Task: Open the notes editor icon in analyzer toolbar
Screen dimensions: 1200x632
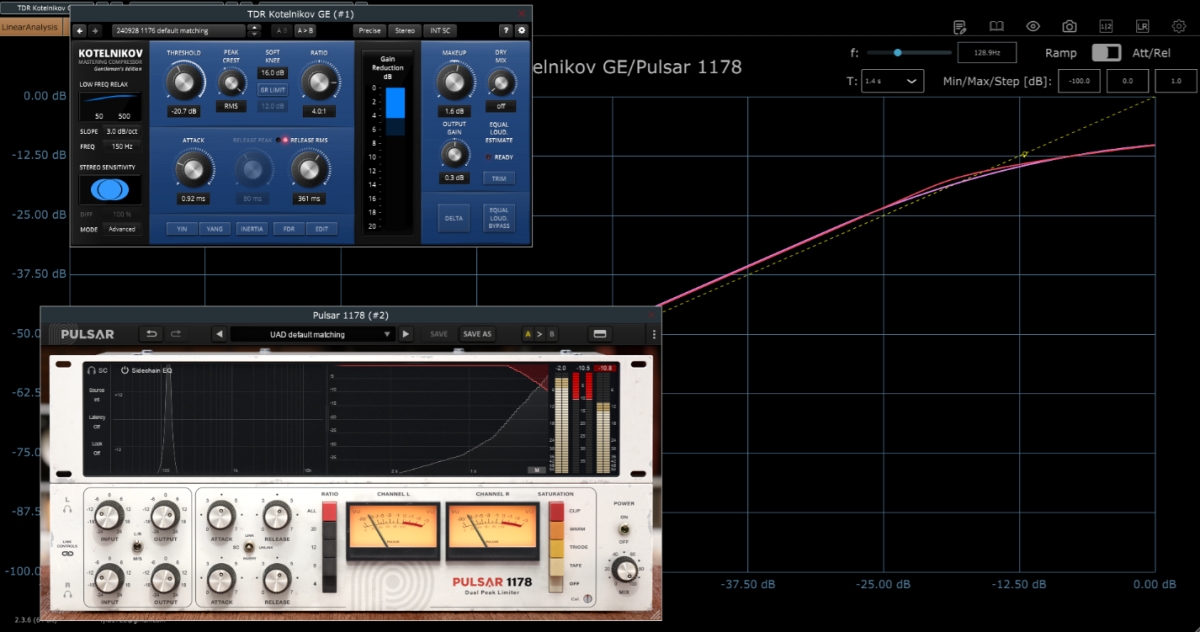Action: pos(960,26)
